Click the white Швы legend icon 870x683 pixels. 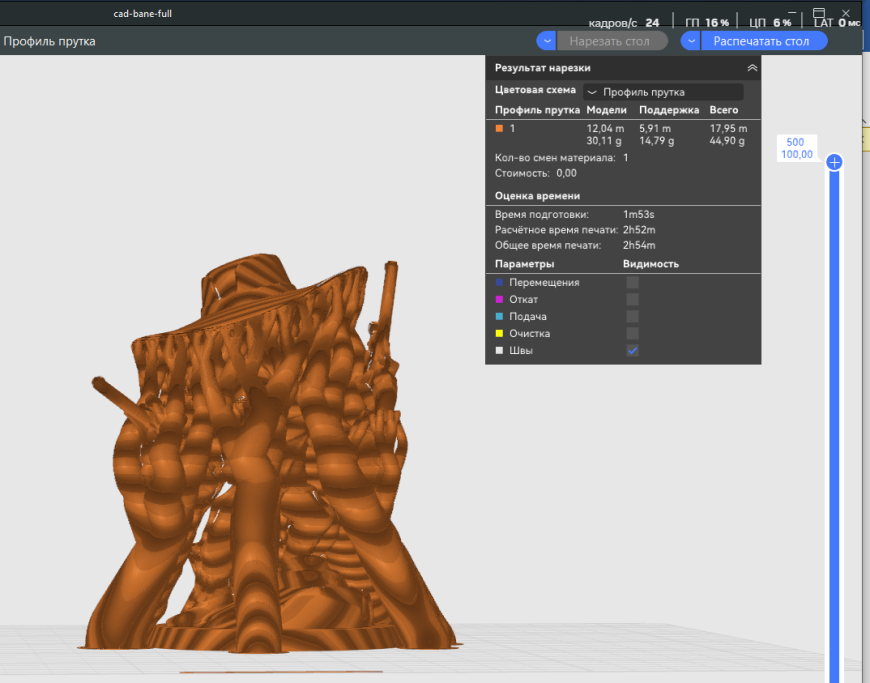coord(500,350)
